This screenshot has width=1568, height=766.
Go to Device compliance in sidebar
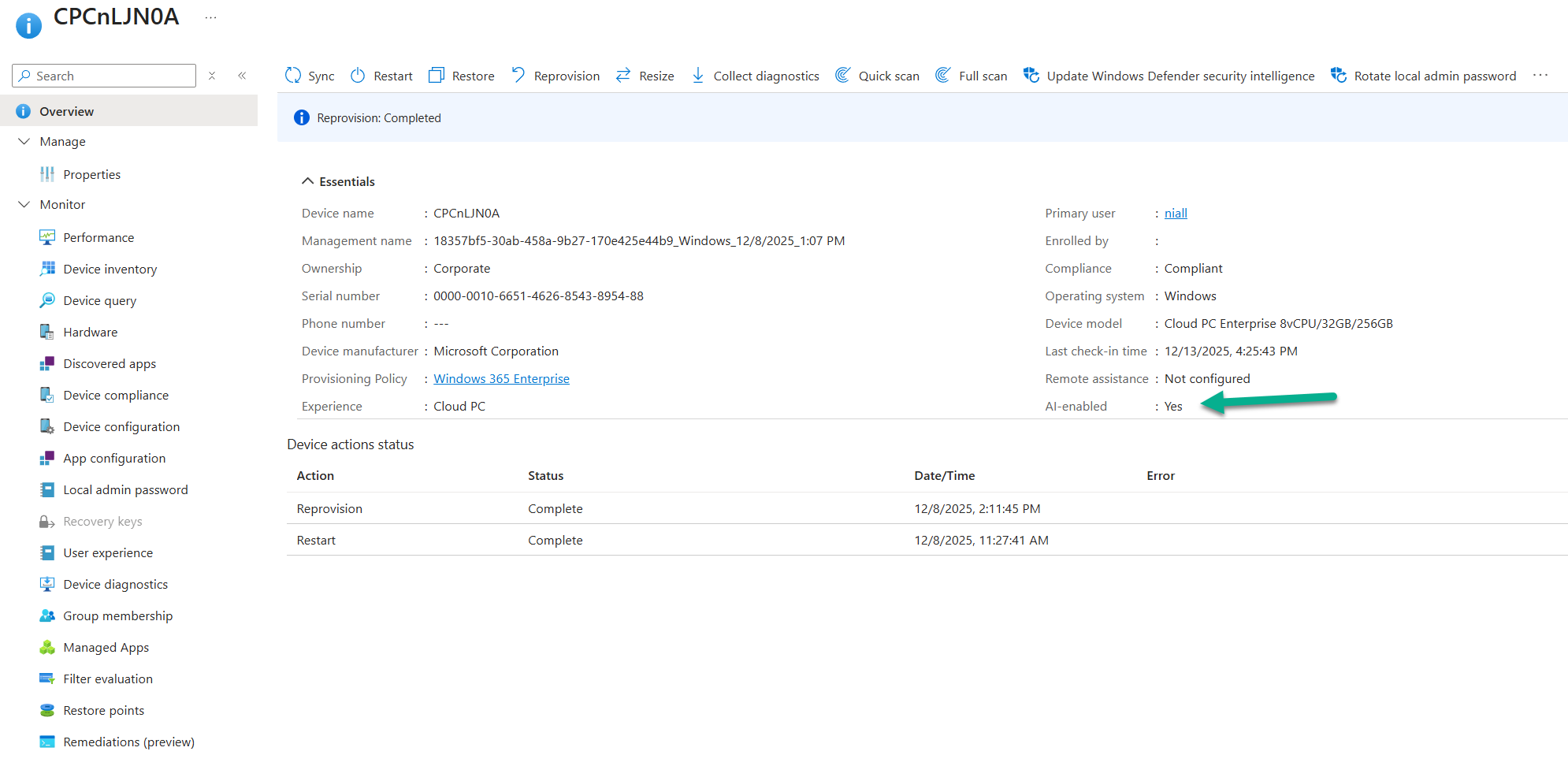tap(115, 396)
